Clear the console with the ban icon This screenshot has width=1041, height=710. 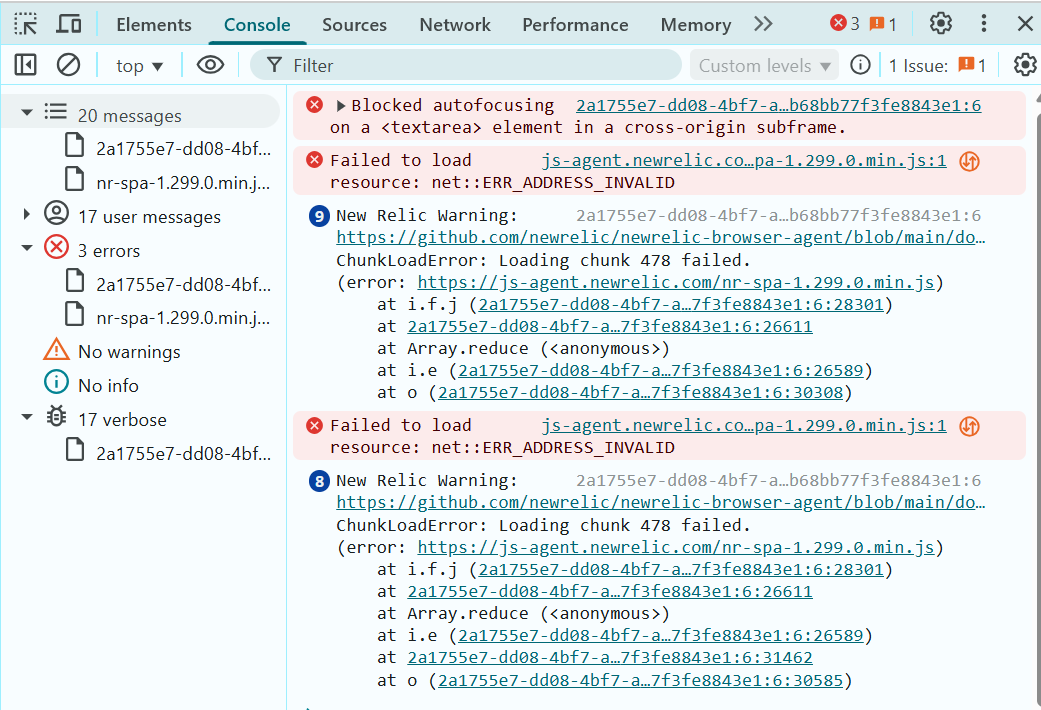click(68, 65)
